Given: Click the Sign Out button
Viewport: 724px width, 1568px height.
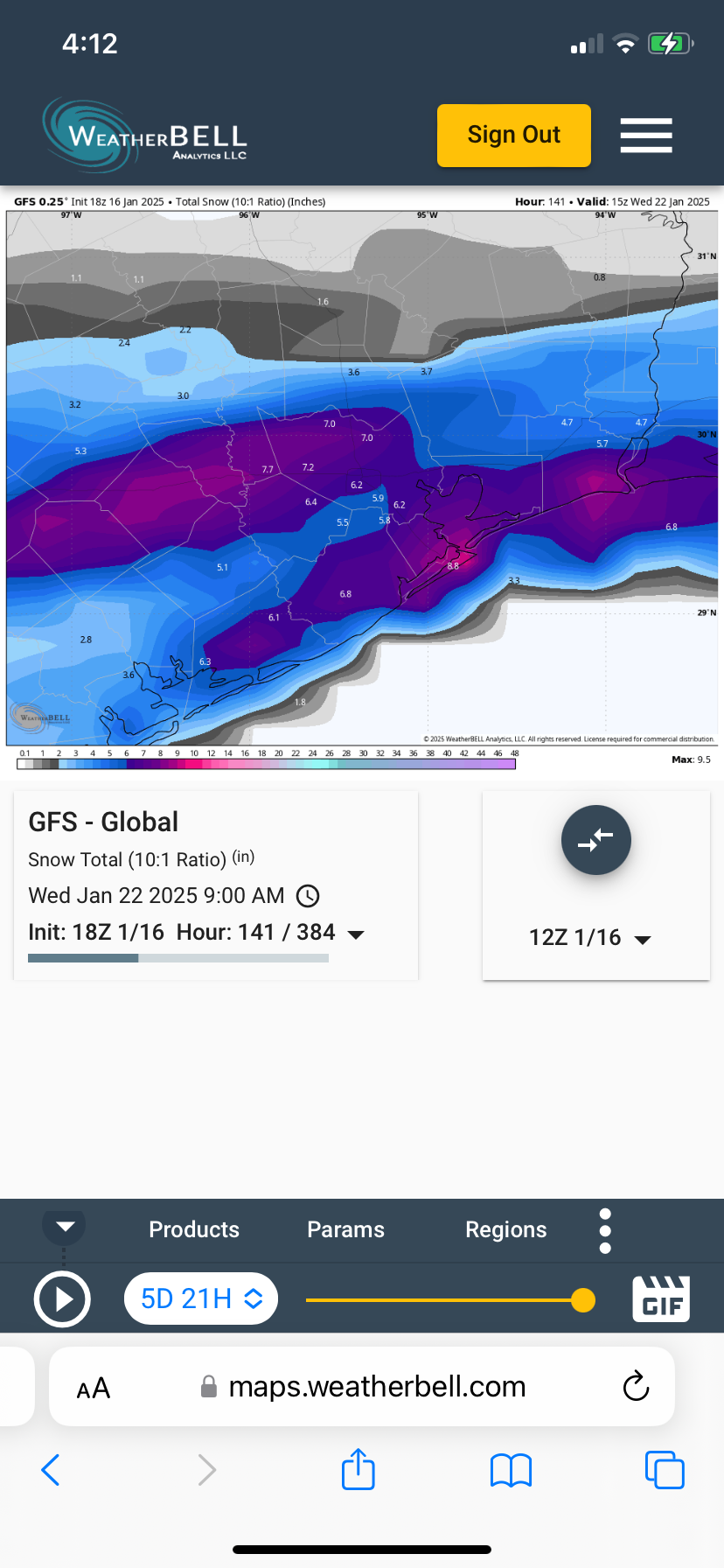Looking at the screenshot, I should [x=514, y=136].
